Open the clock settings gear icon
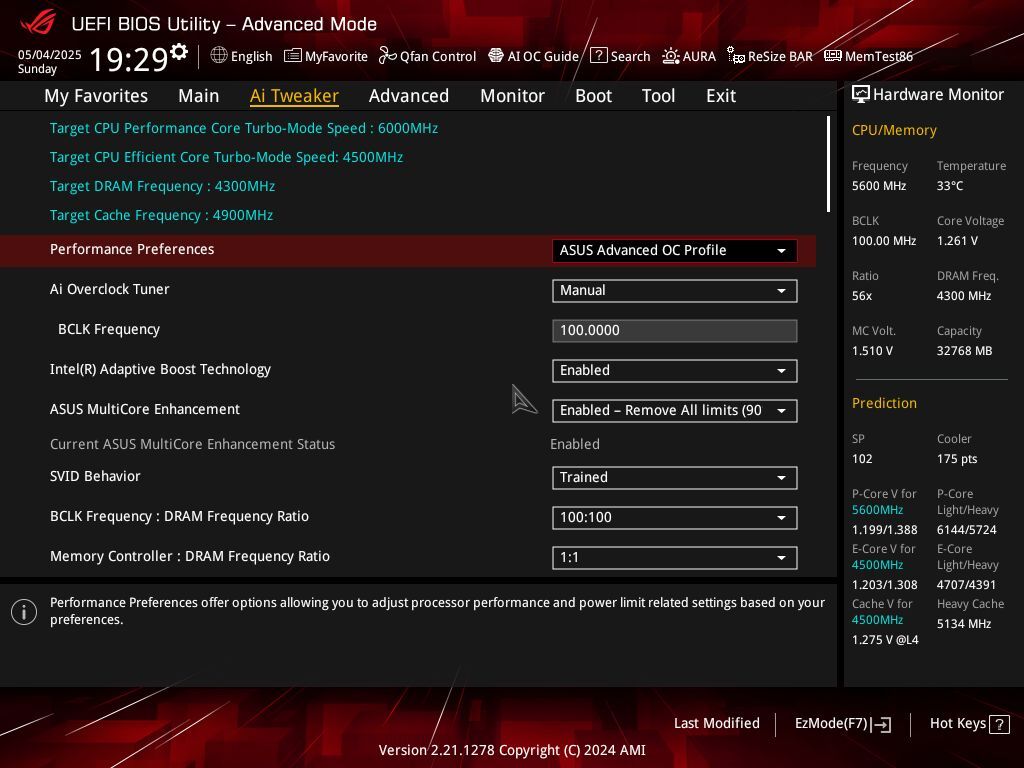 [x=179, y=51]
